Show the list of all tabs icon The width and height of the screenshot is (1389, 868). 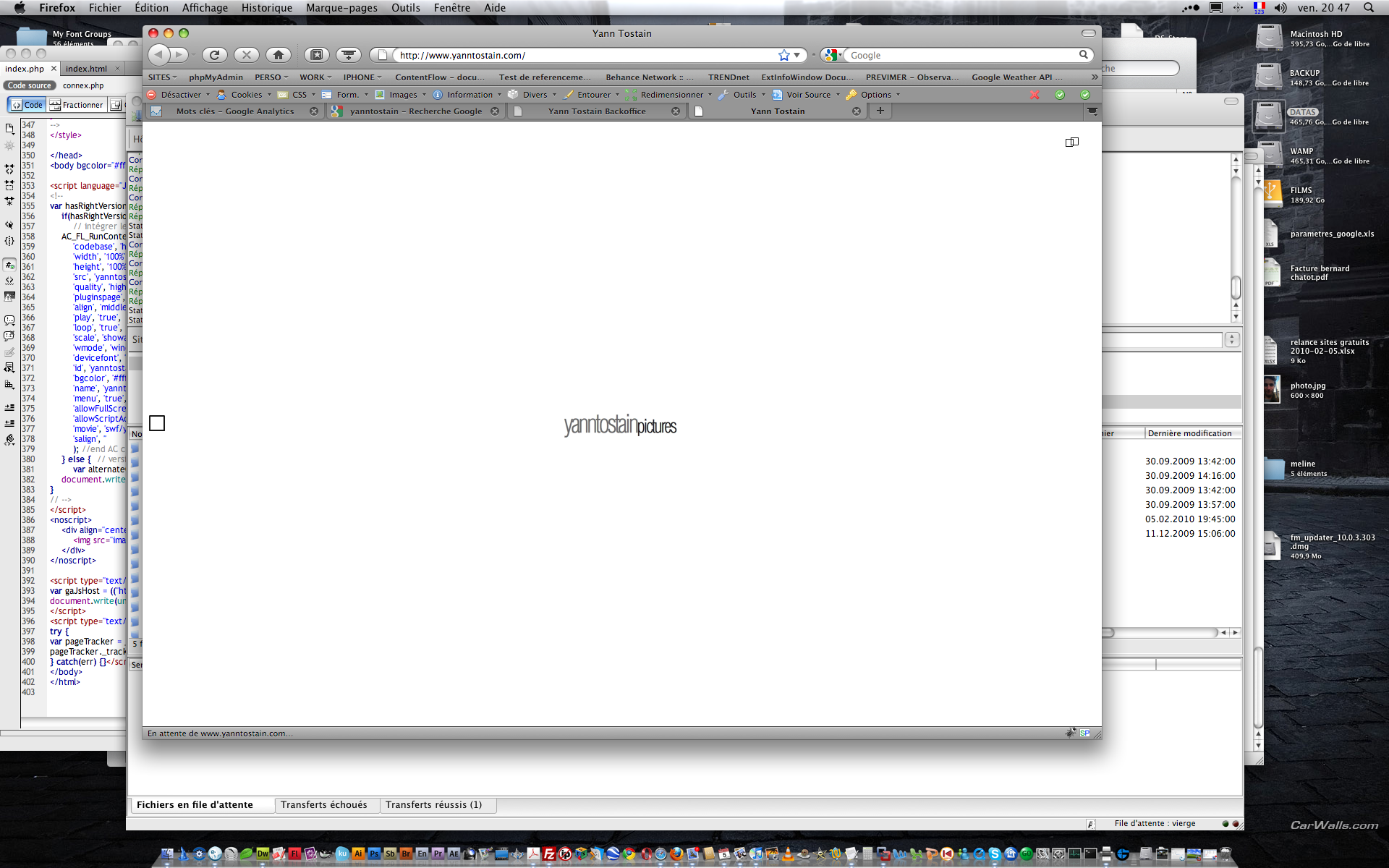(1092, 111)
